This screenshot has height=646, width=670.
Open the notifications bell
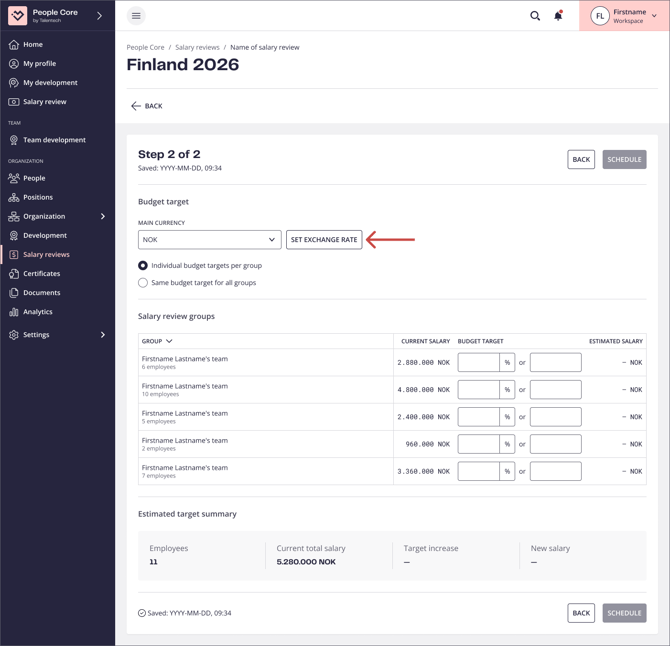coord(558,16)
